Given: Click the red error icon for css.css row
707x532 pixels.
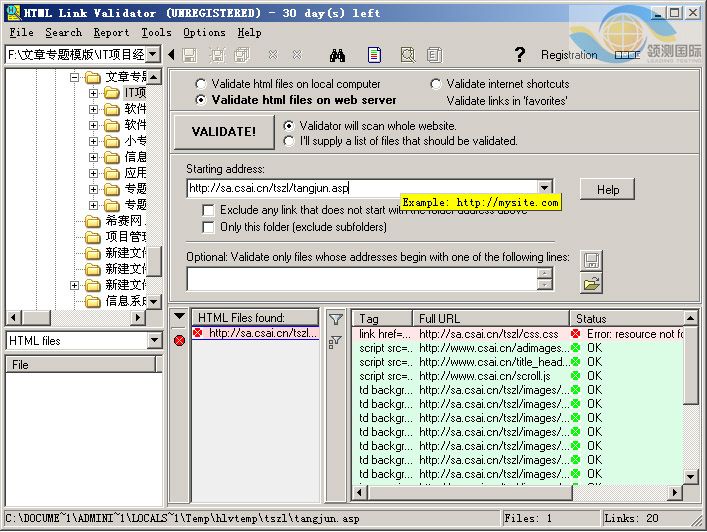Looking at the screenshot, I should point(575,334).
